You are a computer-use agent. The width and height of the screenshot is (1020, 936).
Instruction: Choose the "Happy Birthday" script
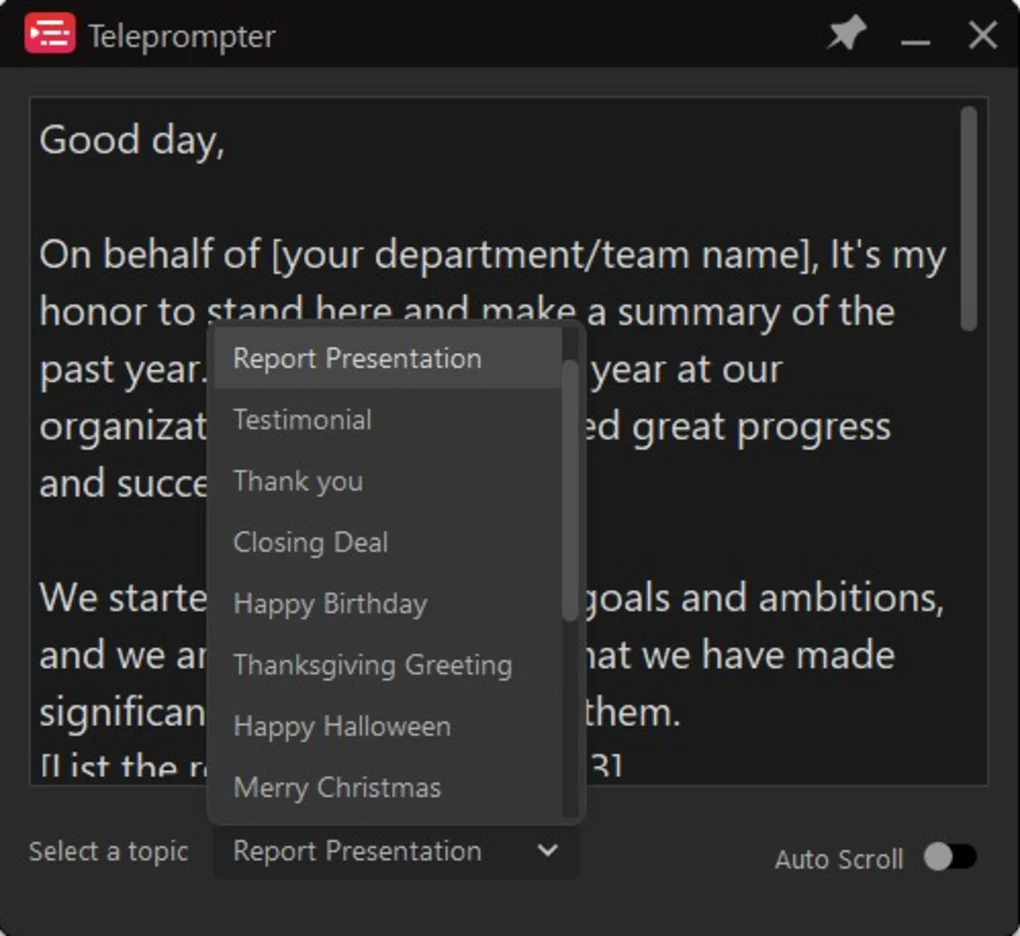(x=329, y=604)
